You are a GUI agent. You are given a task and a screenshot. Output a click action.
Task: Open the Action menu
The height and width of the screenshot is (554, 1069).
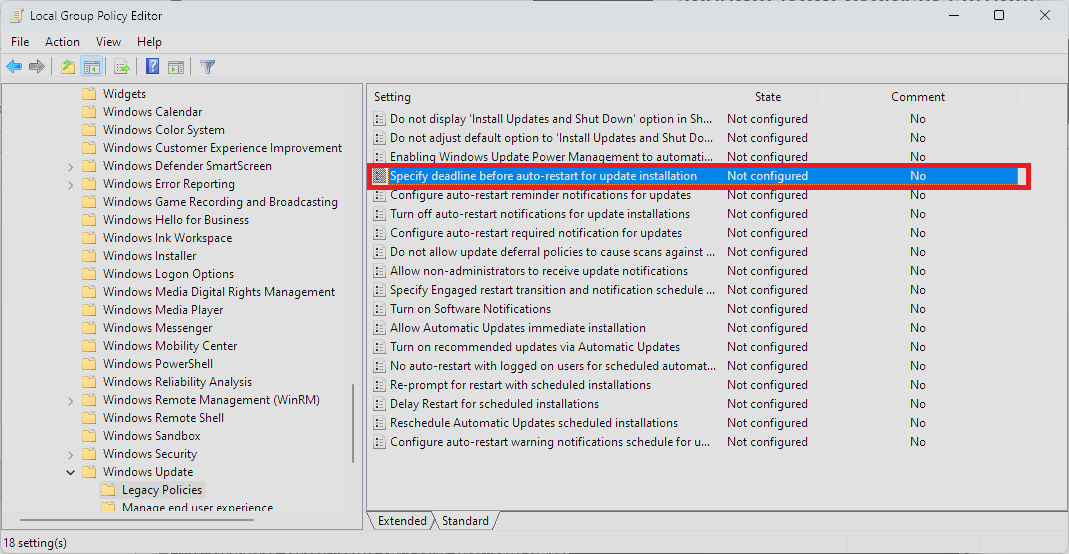(62, 42)
